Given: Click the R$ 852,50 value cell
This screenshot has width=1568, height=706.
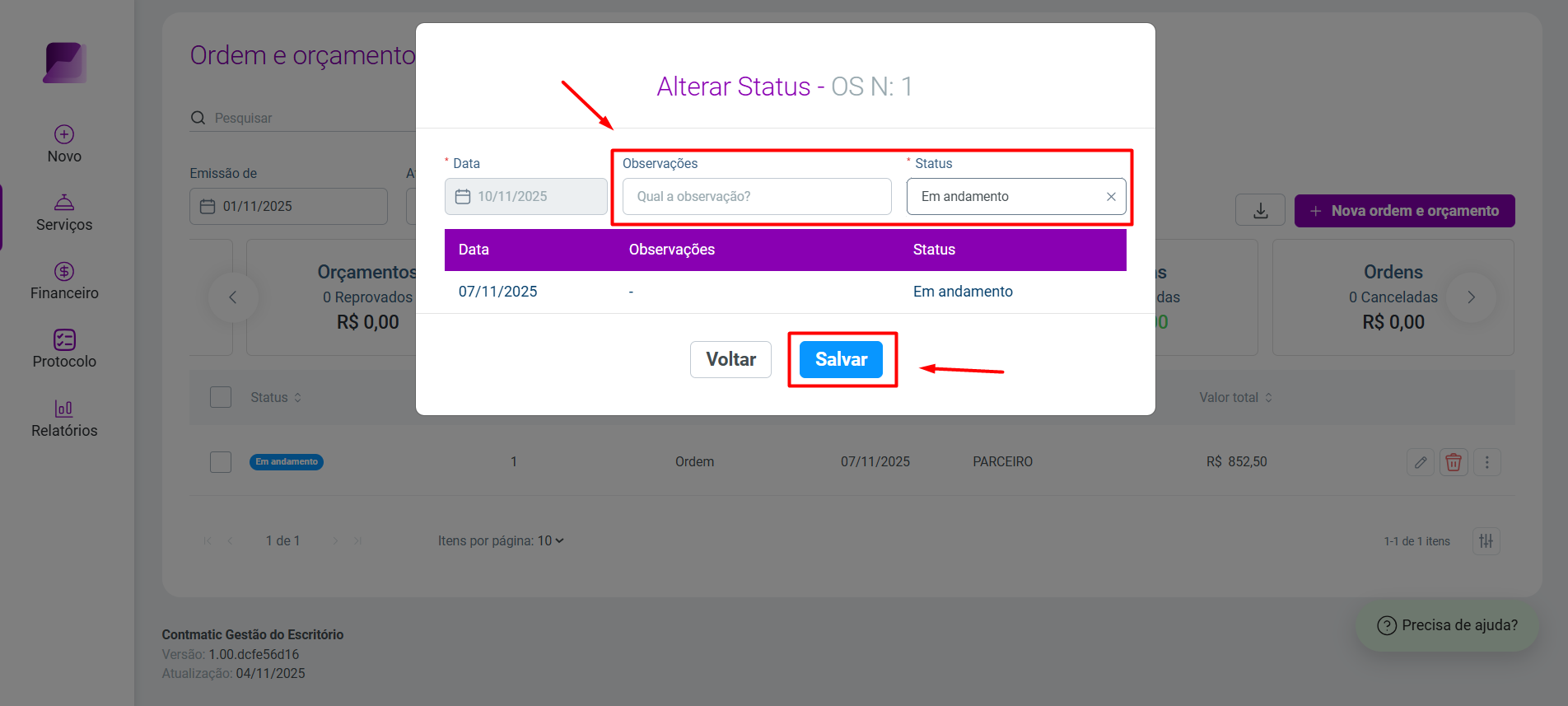Looking at the screenshot, I should (1236, 462).
